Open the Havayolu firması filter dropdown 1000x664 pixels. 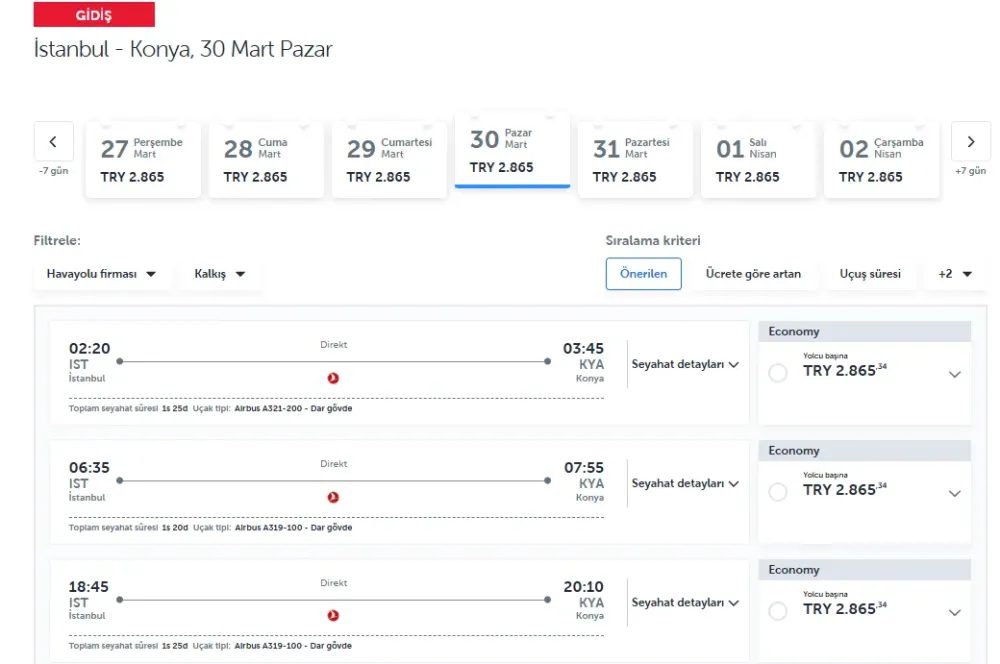pos(101,274)
